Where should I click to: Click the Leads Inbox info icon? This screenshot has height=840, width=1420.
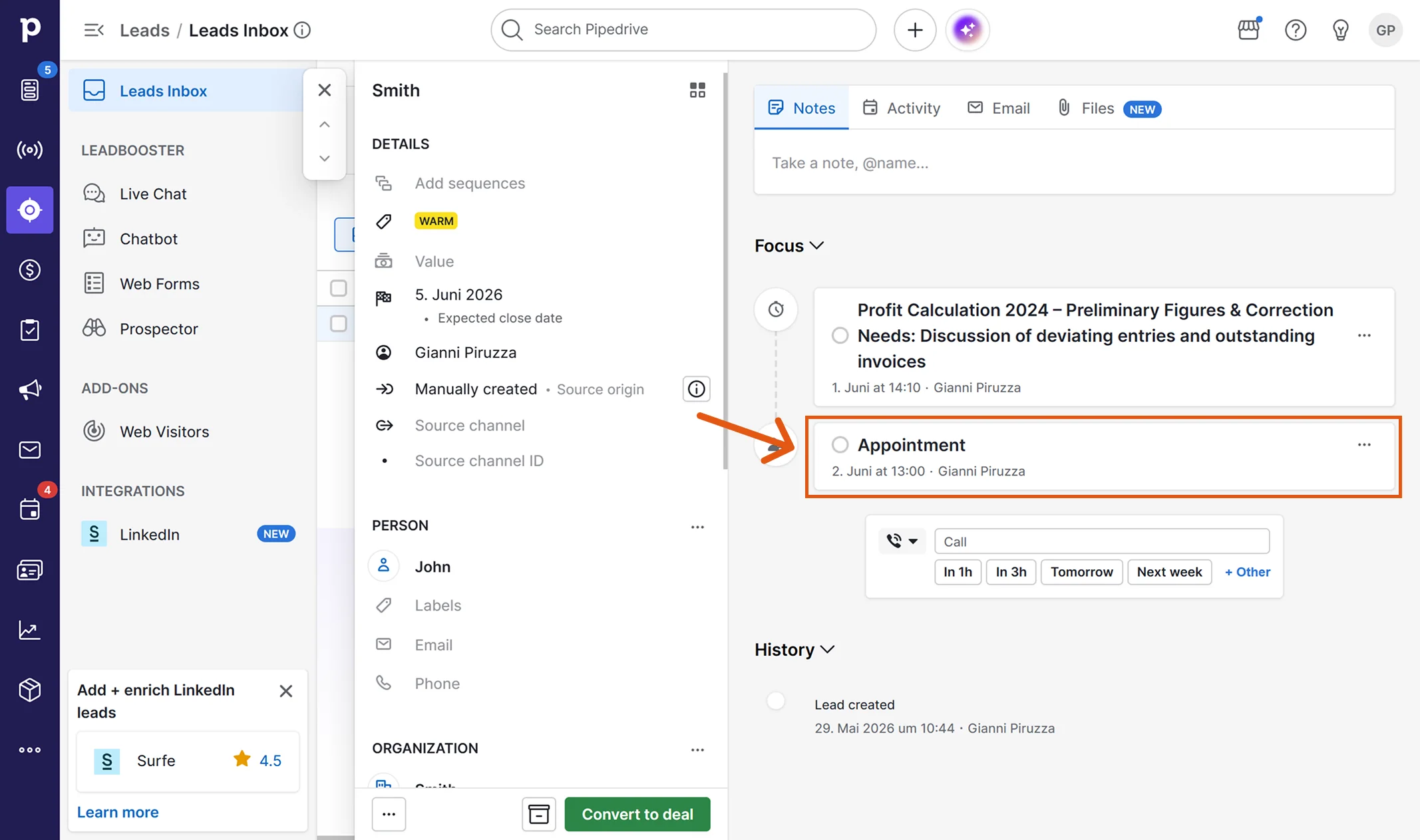pyautogui.click(x=302, y=30)
